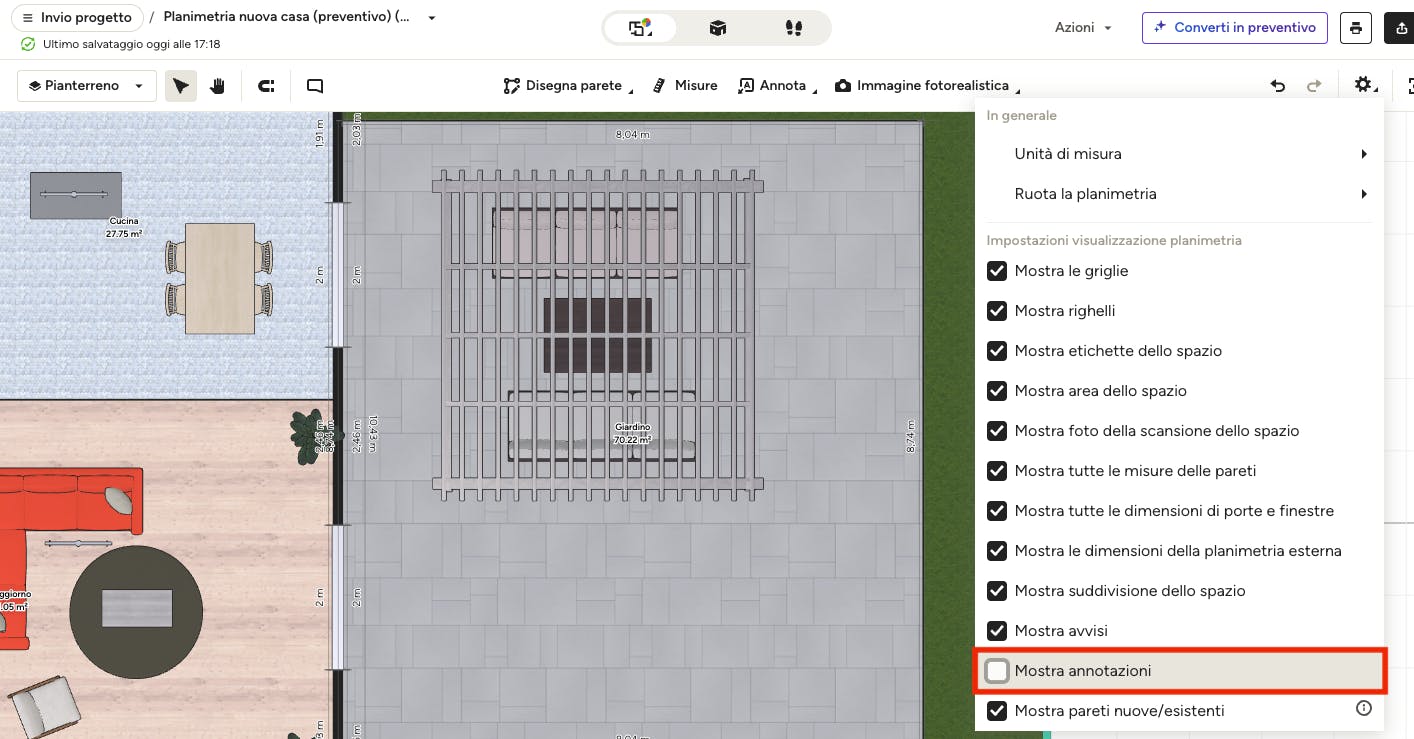The width and height of the screenshot is (1414, 739).
Task: Hide door and window dimensions checkbox
Action: (x=997, y=511)
